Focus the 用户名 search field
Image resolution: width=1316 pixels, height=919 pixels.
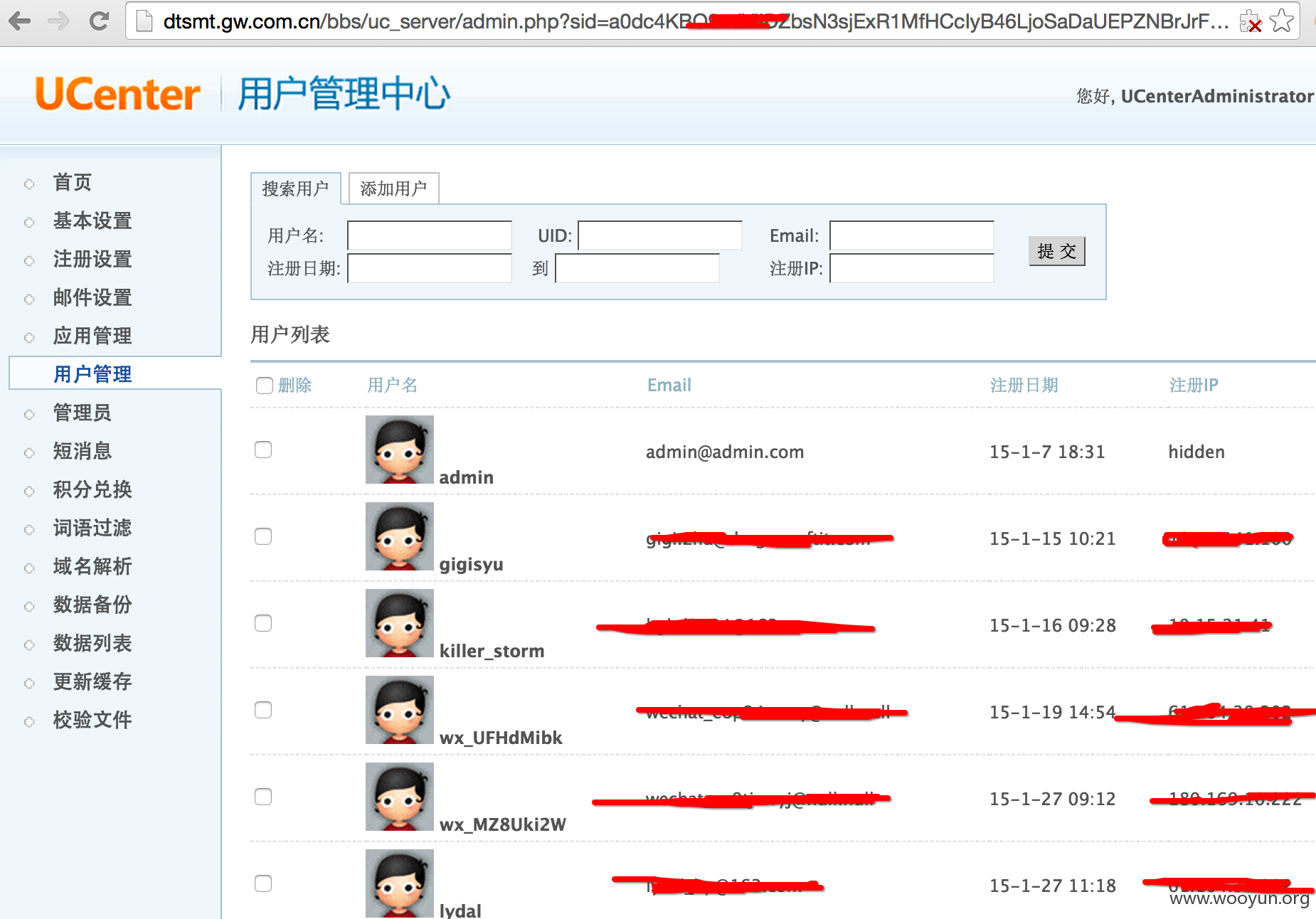430,235
